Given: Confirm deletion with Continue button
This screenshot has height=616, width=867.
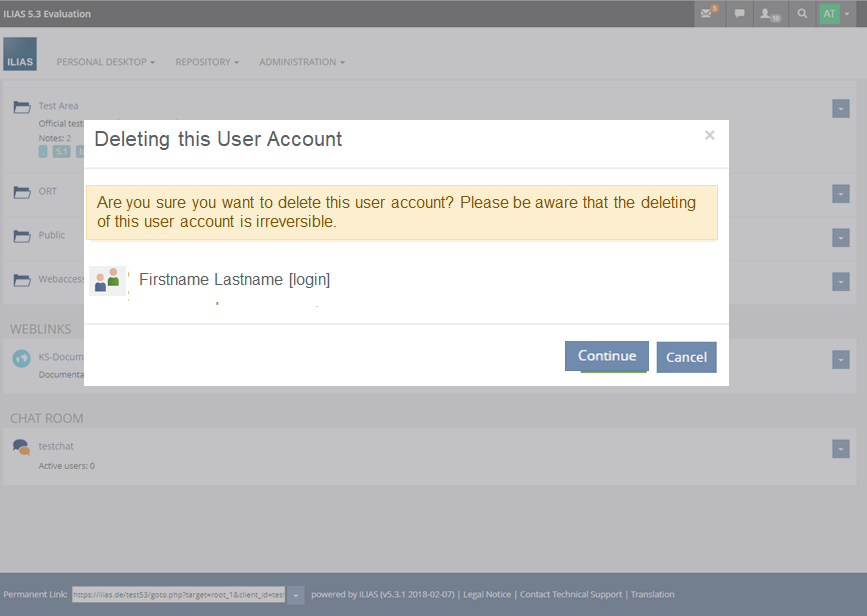Looking at the screenshot, I should (x=606, y=356).
